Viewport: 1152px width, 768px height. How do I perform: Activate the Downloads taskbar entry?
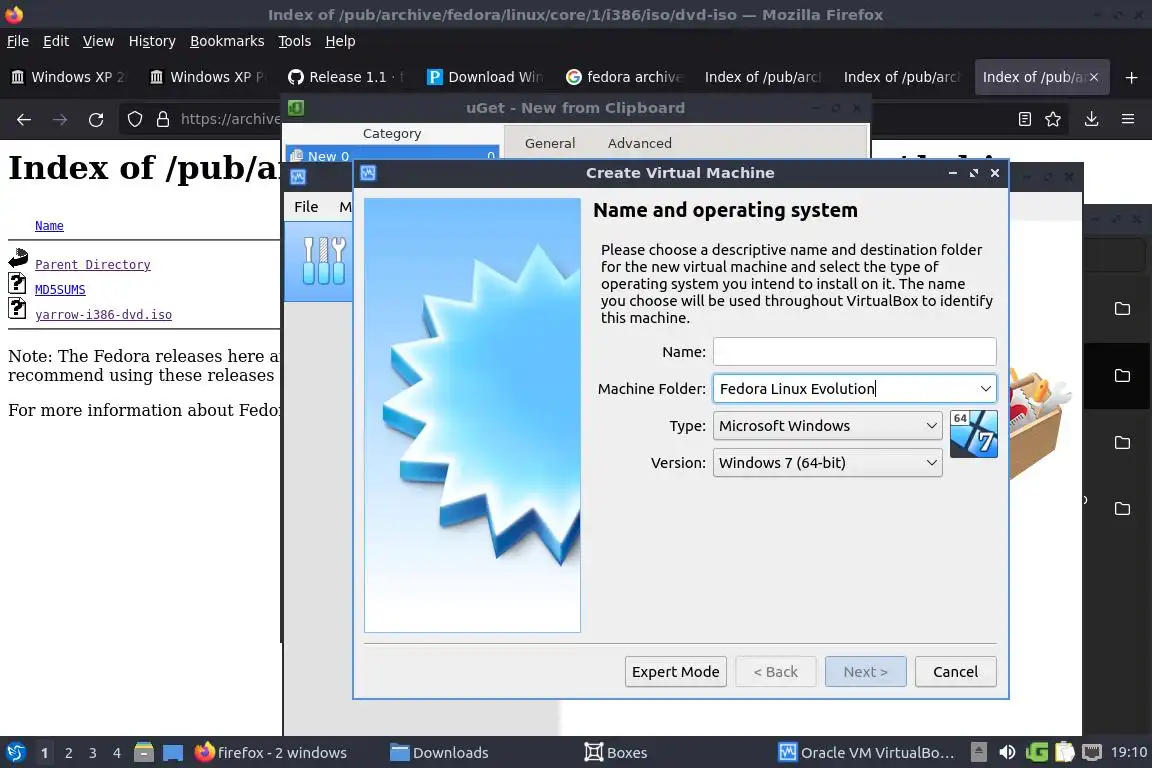tap(439, 753)
